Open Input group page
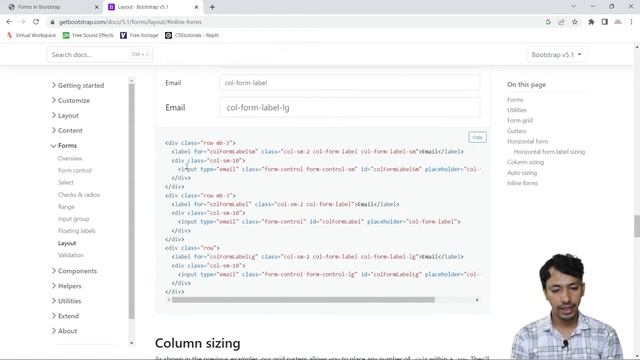This screenshot has height=360, width=640. pos(73,219)
